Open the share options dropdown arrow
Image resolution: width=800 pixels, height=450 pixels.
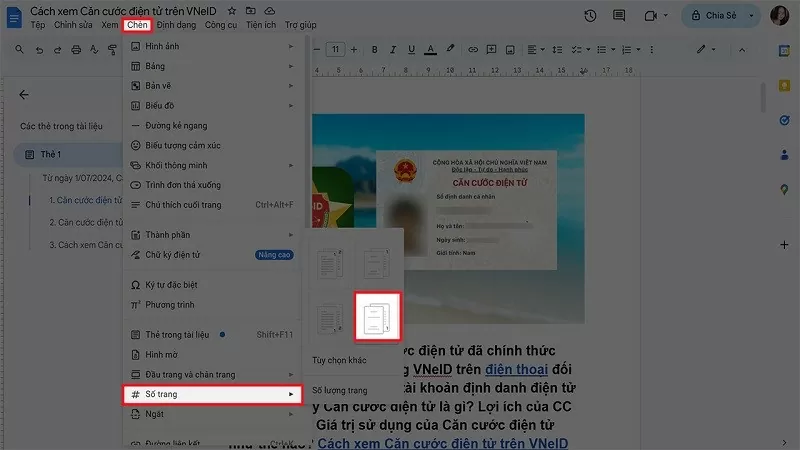[751, 16]
